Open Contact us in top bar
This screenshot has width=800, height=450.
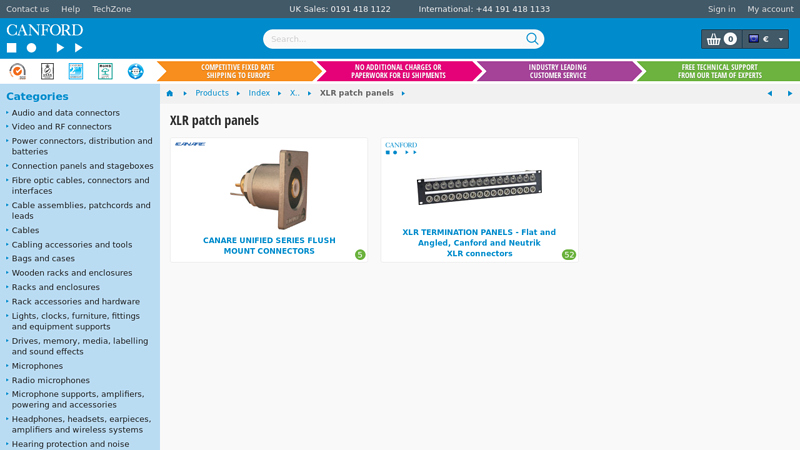tap(28, 9)
